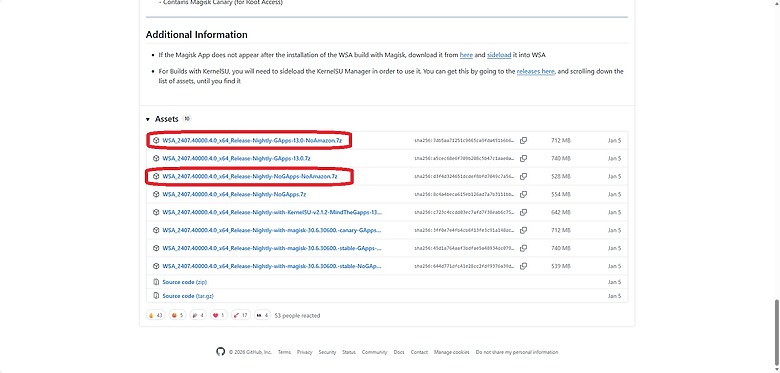This screenshot has height=373, width=780.
Task: Add eyes reaction showing 4
Action: pyautogui.click(x=262, y=315)
